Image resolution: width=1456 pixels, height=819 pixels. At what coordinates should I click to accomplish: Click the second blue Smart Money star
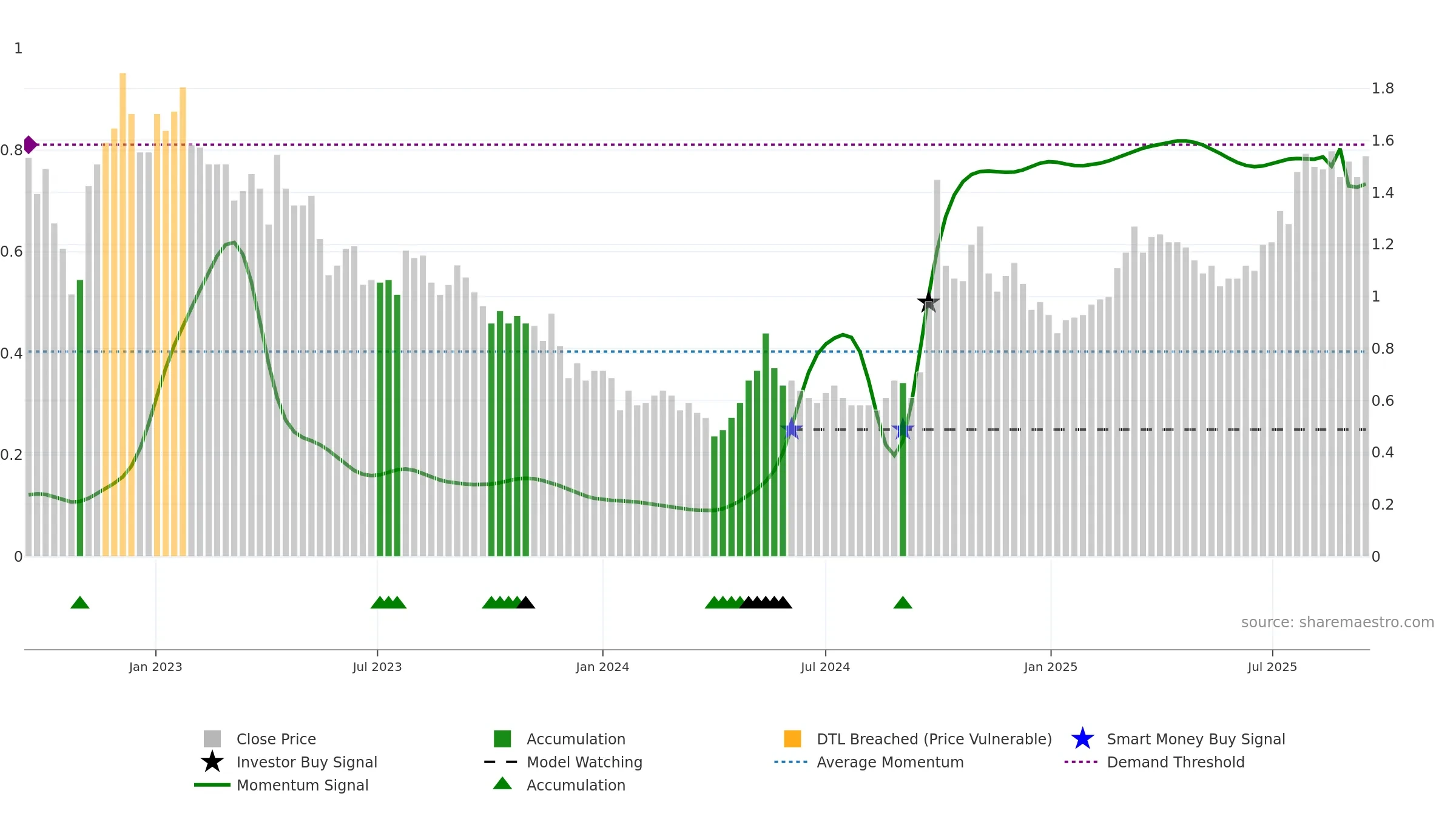pos(903,429)
